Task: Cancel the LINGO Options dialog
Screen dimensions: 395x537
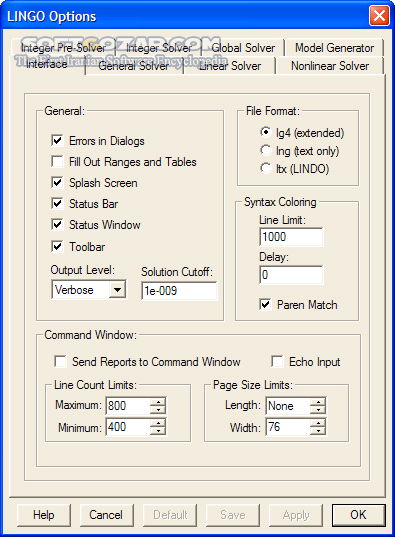Action: 107,515
